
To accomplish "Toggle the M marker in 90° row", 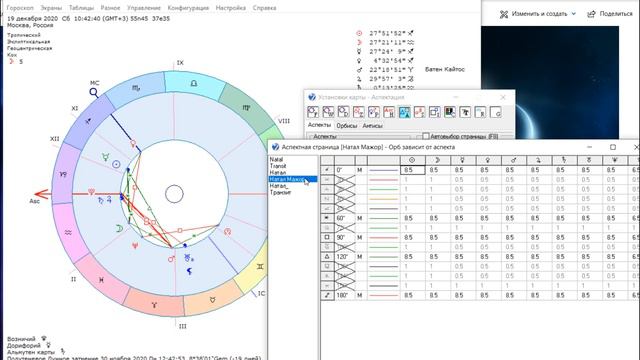I will pyautogui.click(x=360, y=238).
